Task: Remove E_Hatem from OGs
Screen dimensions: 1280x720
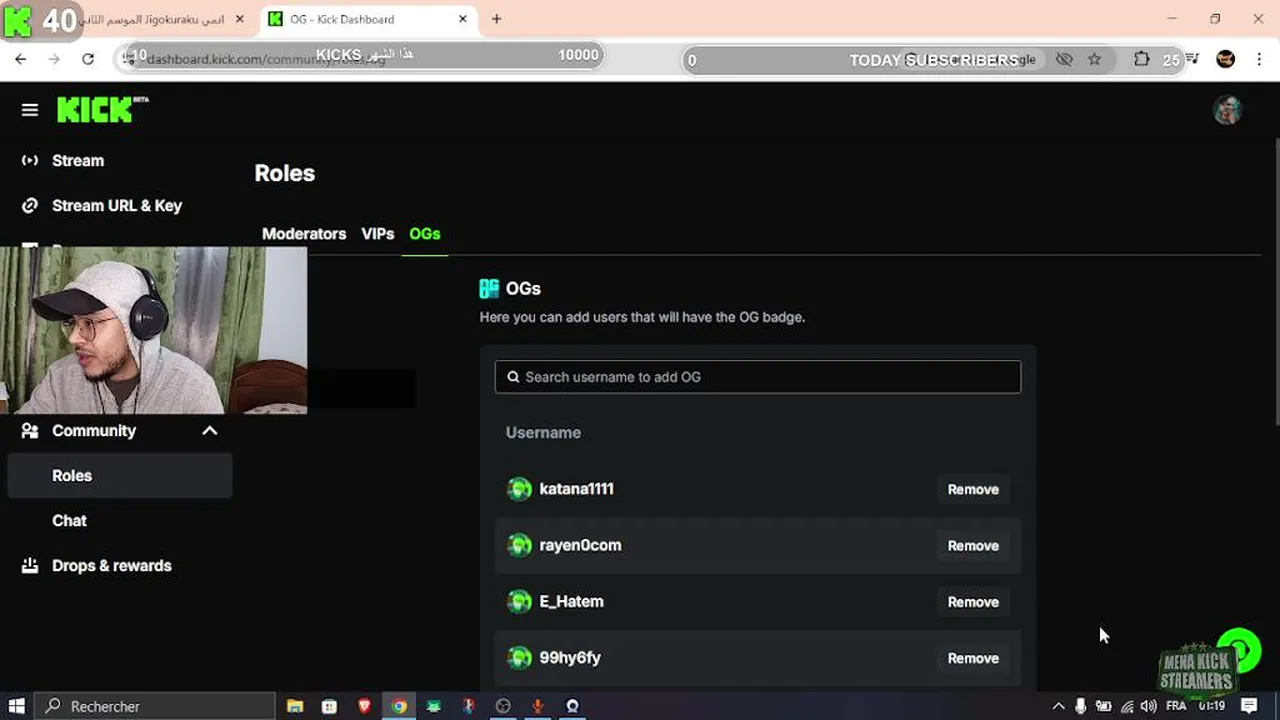Action: pos(973,601)
